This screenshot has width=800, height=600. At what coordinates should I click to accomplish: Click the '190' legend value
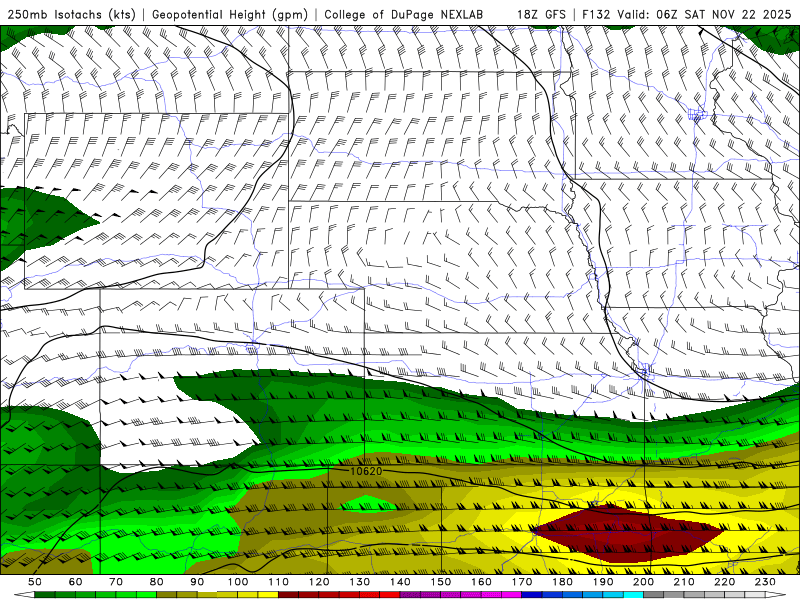click(603, 582)
